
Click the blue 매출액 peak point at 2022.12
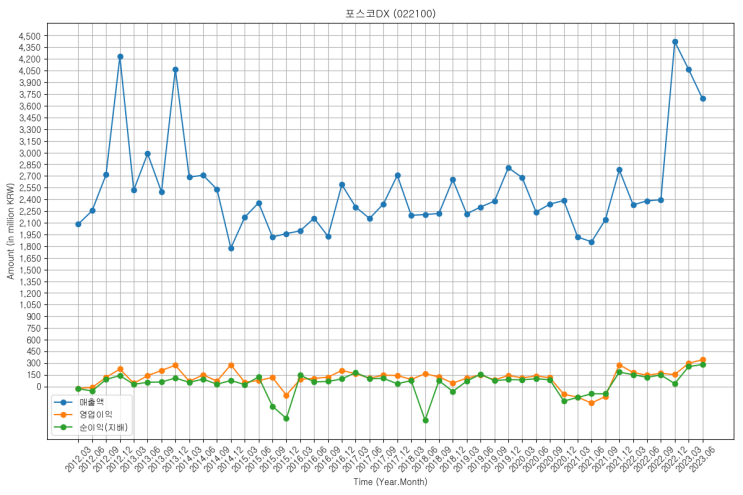pyautogui.click(x=675, y=42)
